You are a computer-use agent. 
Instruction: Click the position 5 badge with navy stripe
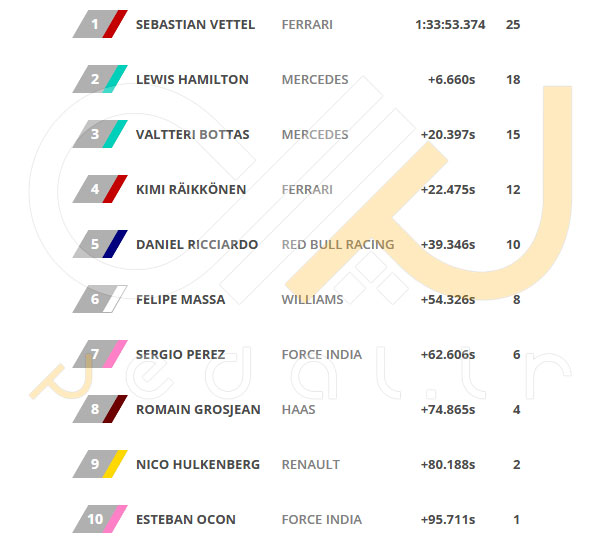click(100, 244)
